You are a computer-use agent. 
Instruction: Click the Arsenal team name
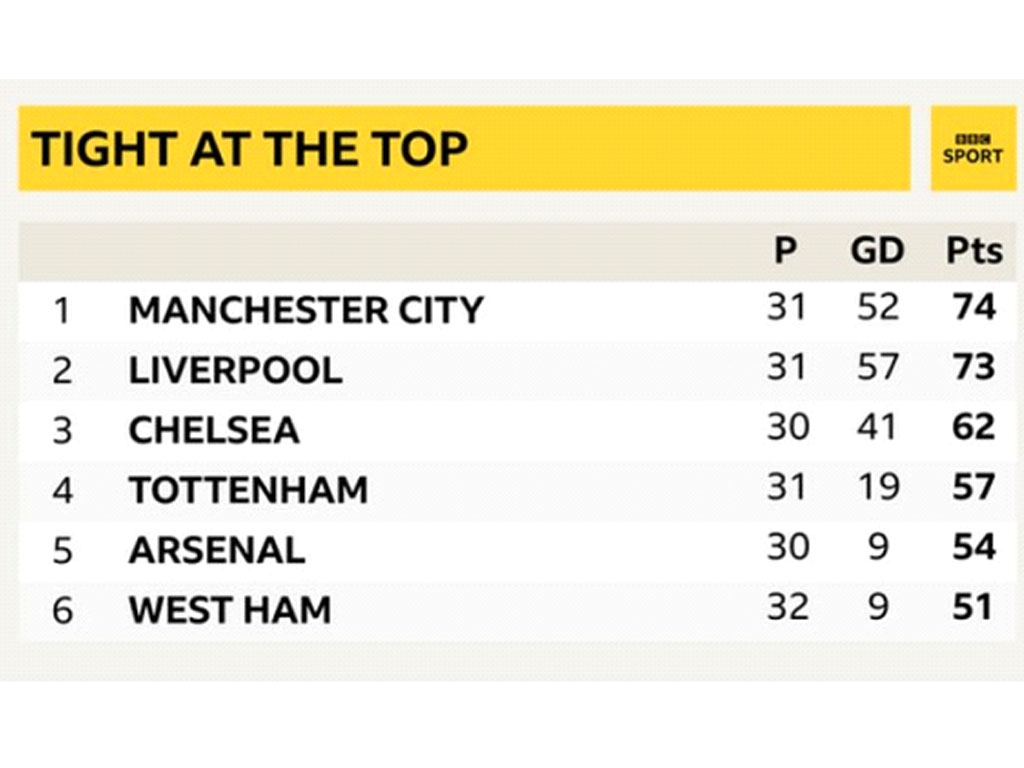217,550
